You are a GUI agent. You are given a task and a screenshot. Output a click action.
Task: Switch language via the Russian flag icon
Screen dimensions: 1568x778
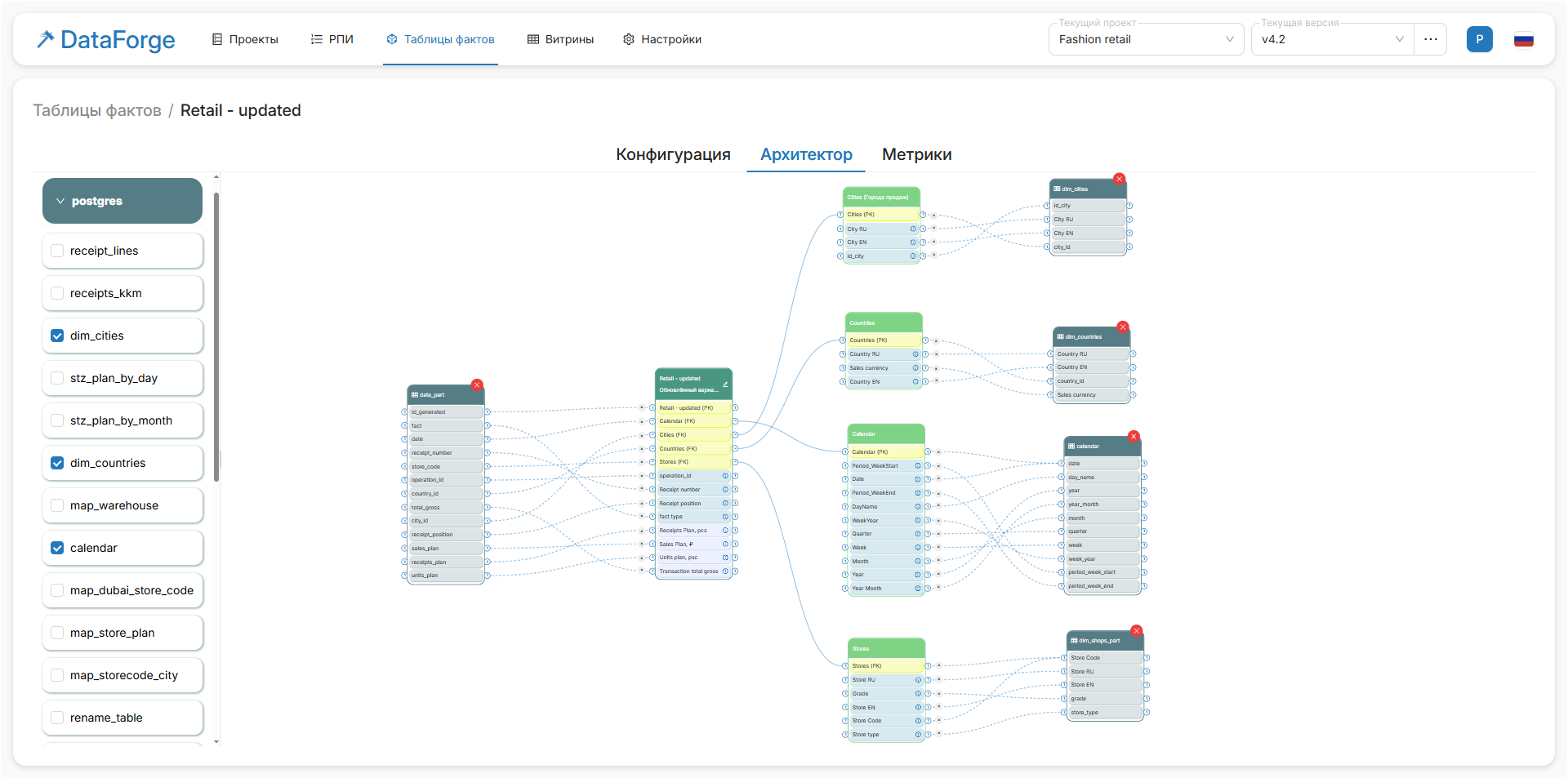pos(1524,39)
